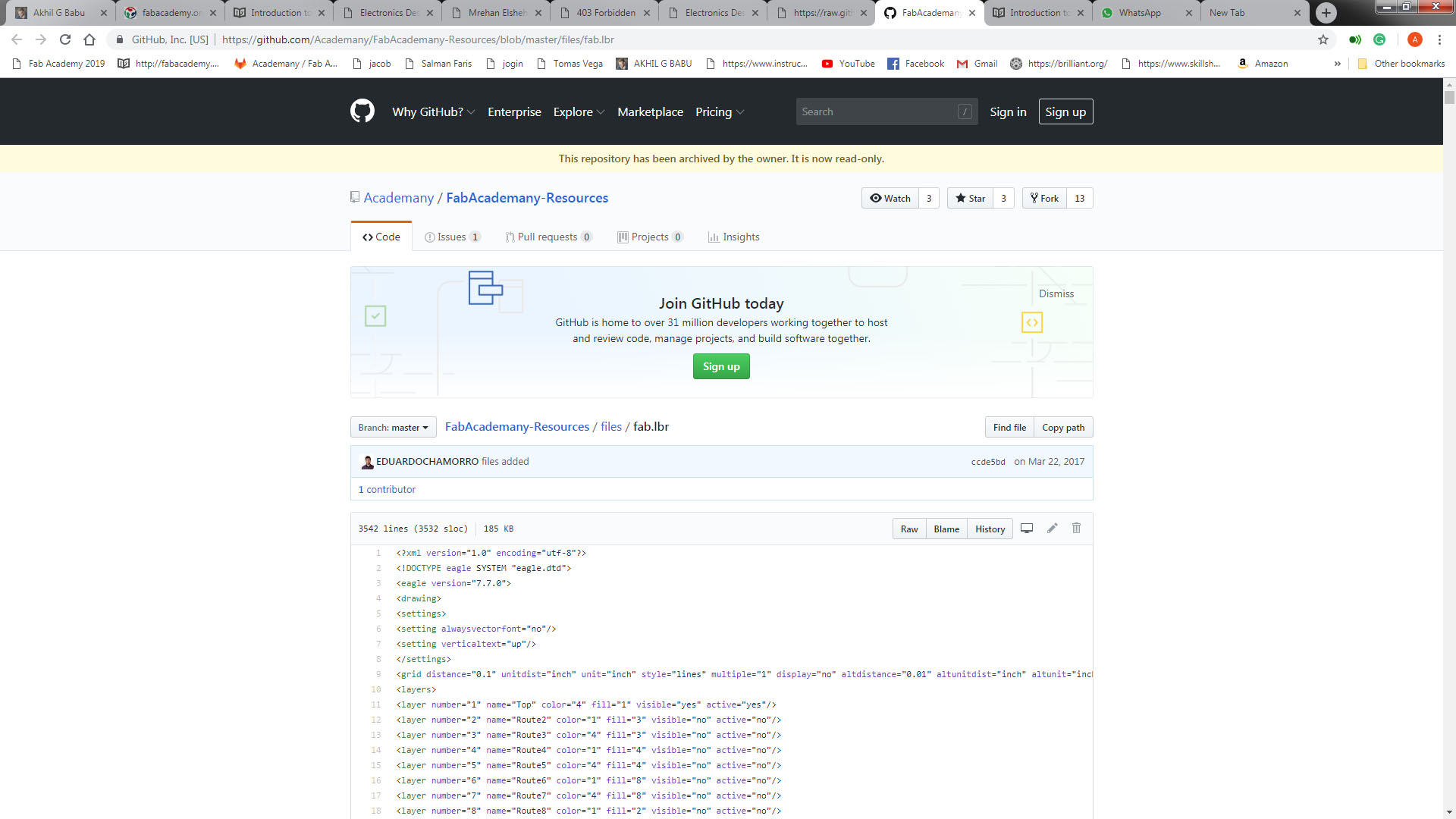Expand the Explore menu
The image size is (1456, 819).
click(x=579, y=111)
